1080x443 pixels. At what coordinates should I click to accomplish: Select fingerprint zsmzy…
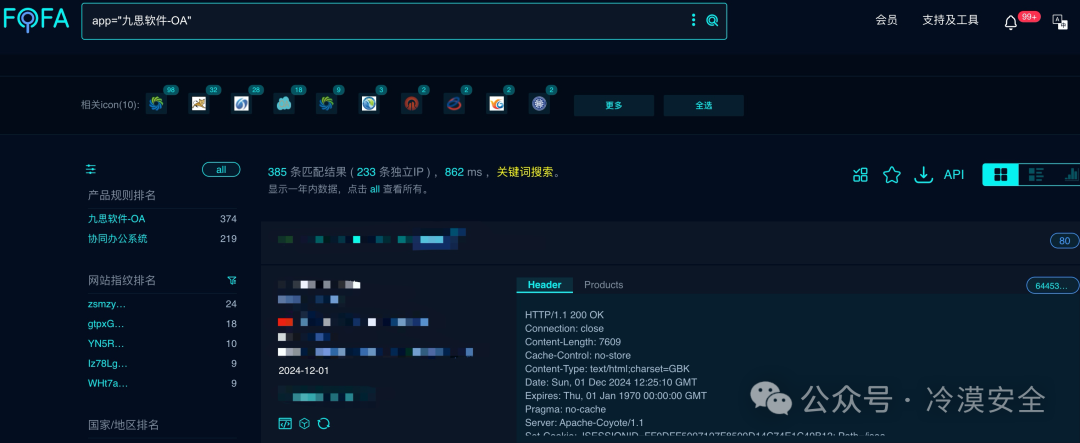107,304
